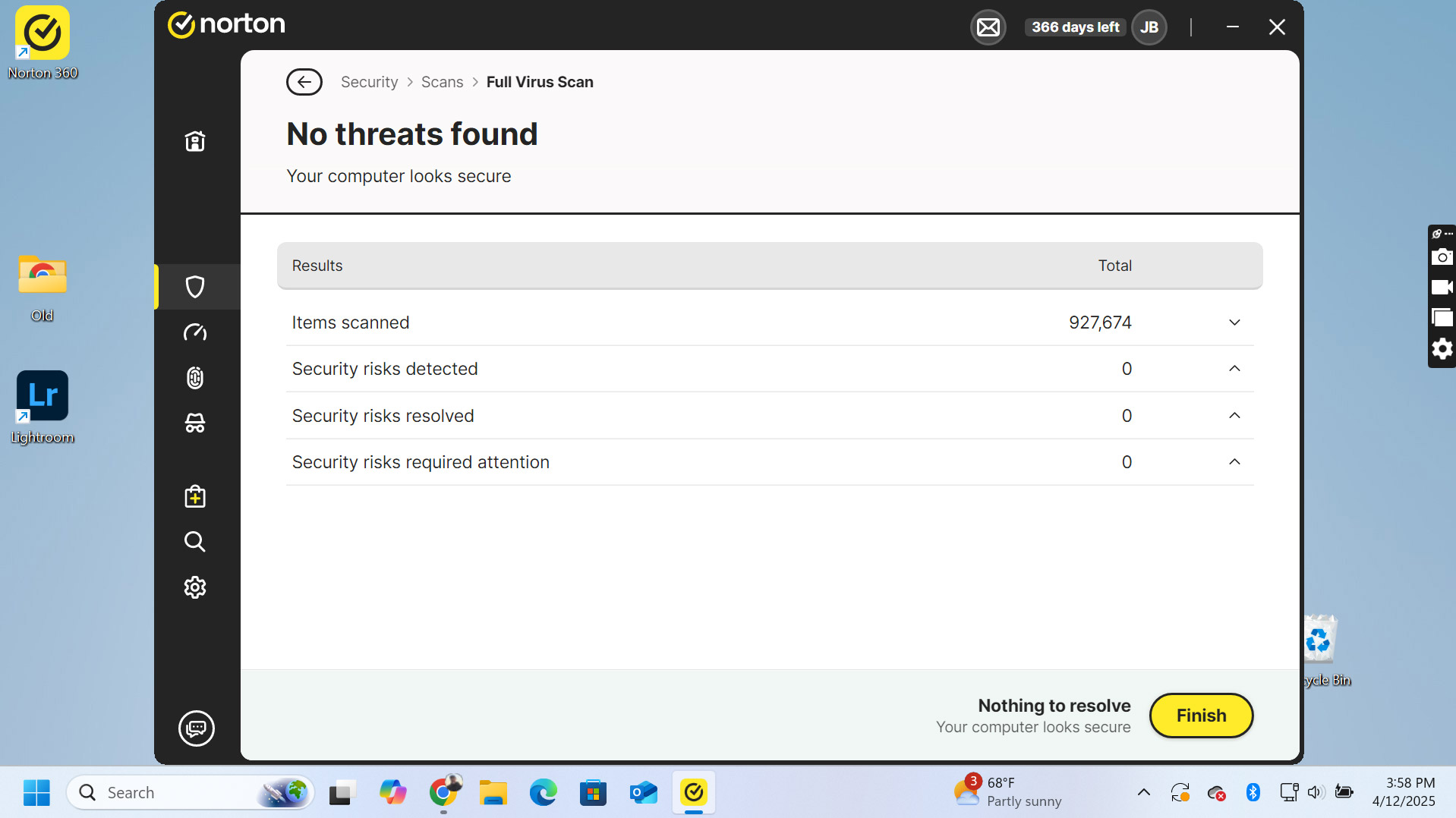Navigate to Scans in the breadcrumb

[x=442, y=82]
